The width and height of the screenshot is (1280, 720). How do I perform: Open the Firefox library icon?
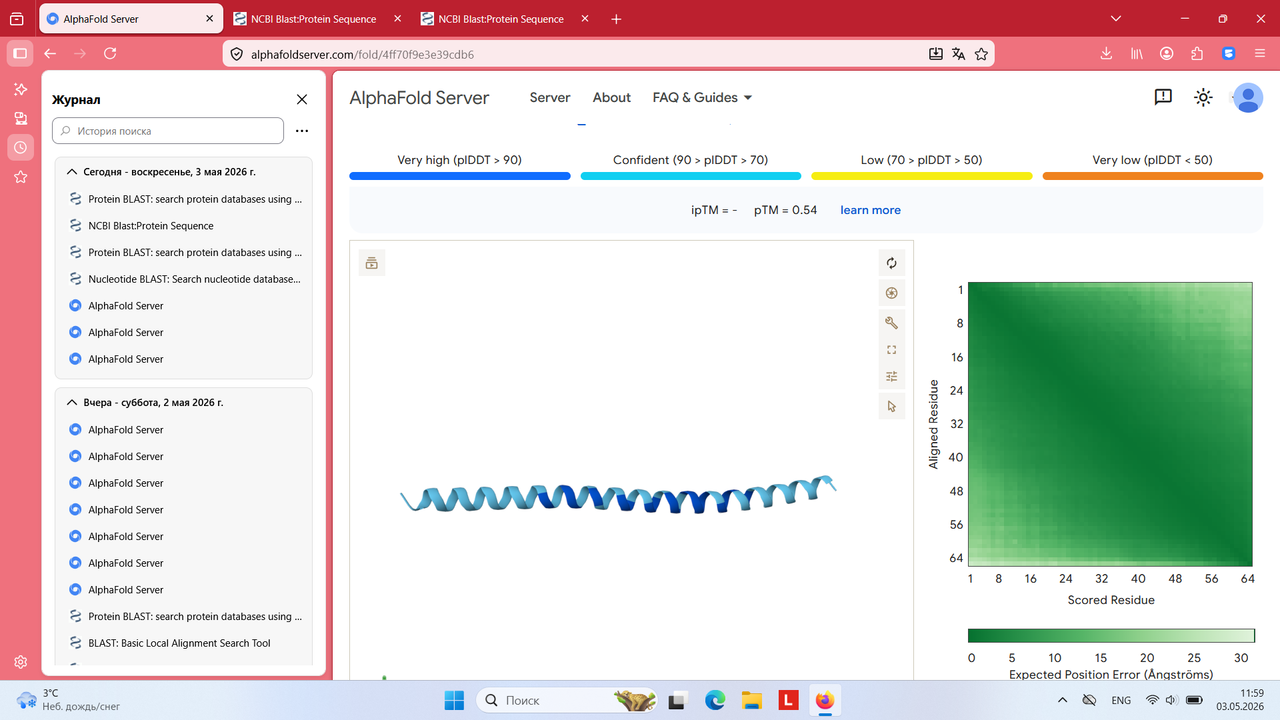[x=1137, y=54]
